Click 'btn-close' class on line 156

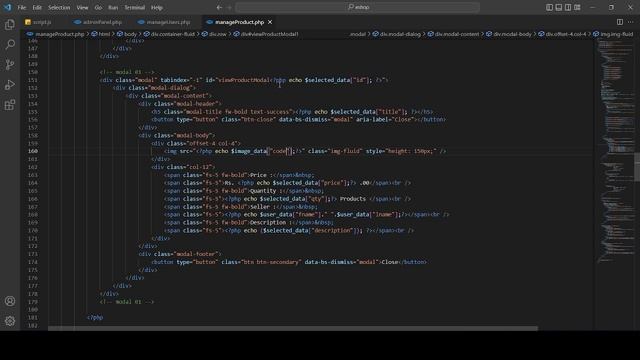(258, 120)
